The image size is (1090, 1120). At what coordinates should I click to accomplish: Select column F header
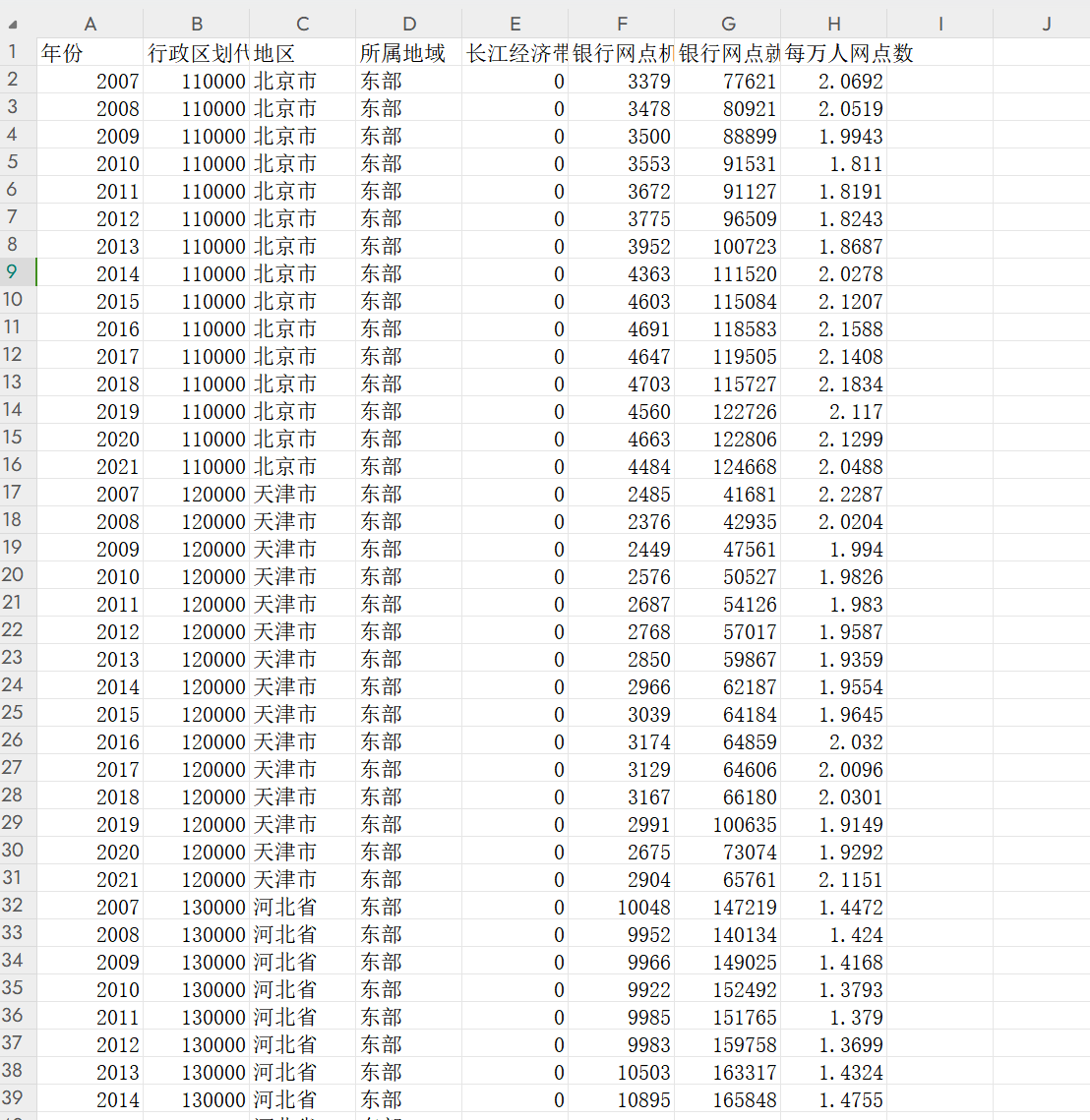(x=622, y=24)
